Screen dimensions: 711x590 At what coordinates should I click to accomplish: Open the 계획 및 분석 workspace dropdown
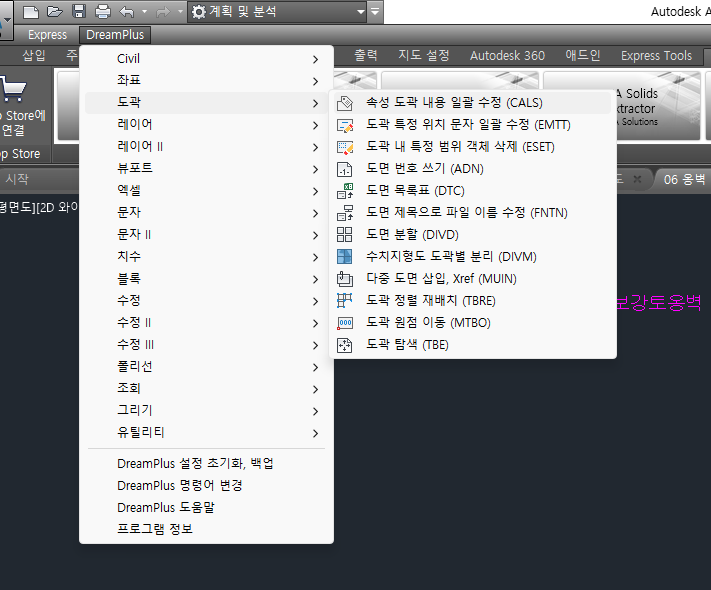click(278, 12)
